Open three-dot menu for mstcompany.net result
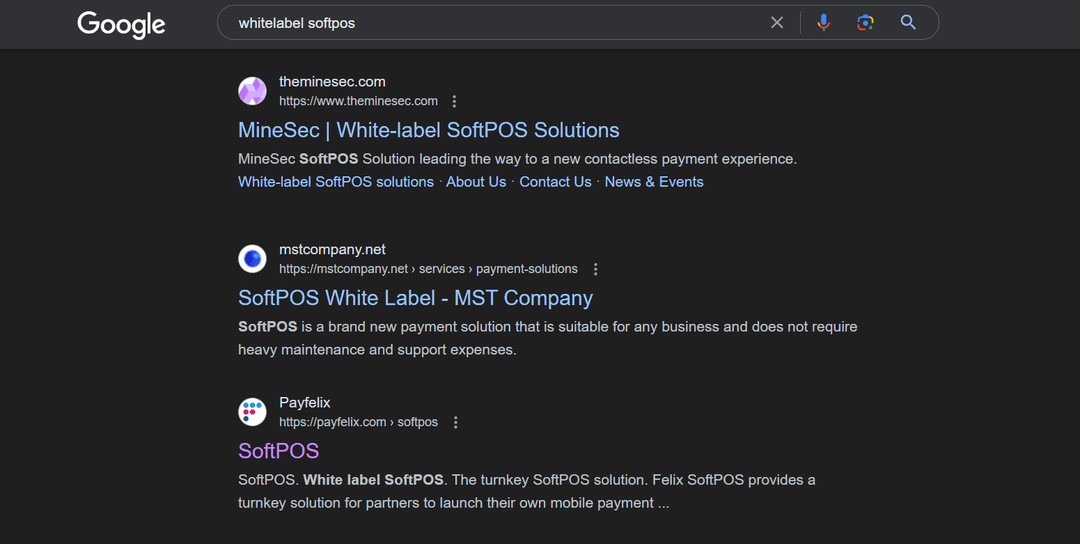 [x=596, y=269]
